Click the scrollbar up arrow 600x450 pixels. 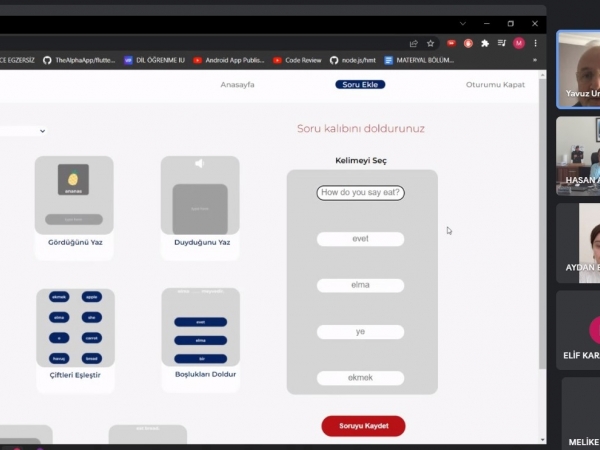click(x=542, y=75)
